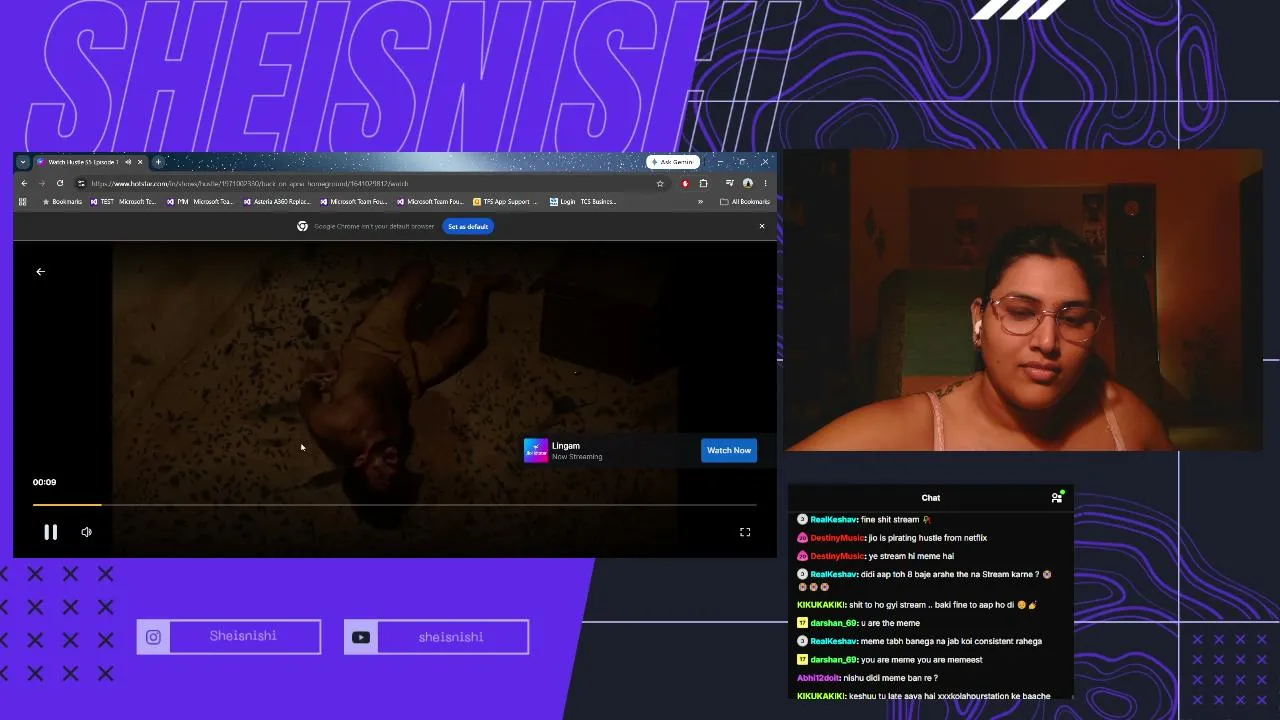Mute the tab using its speaker icon
This screenshot has height=720, width=1280.
[x=128, y=162]
